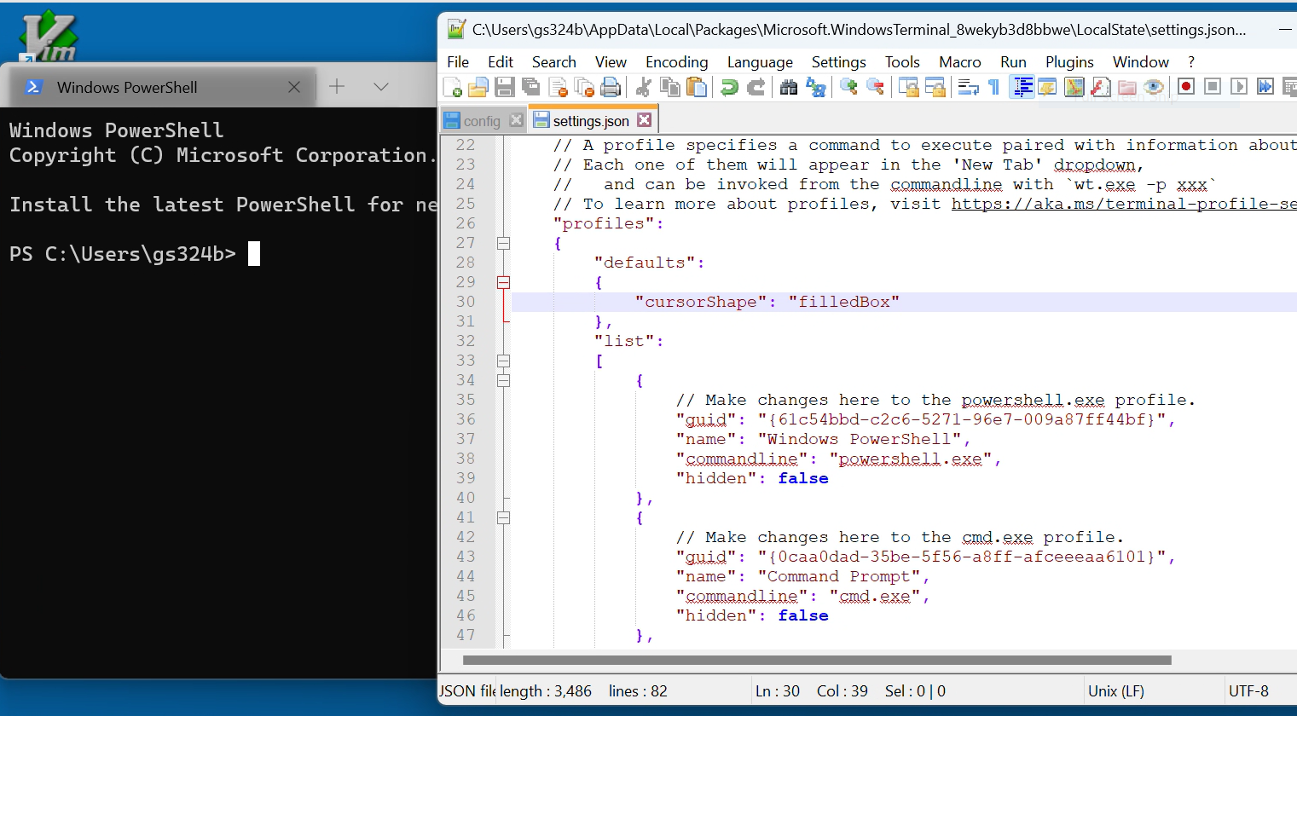This screenshot has width=1297, height=840.
Task: Close the Windows PowerShell terminal tab
Action: [294, 87]
